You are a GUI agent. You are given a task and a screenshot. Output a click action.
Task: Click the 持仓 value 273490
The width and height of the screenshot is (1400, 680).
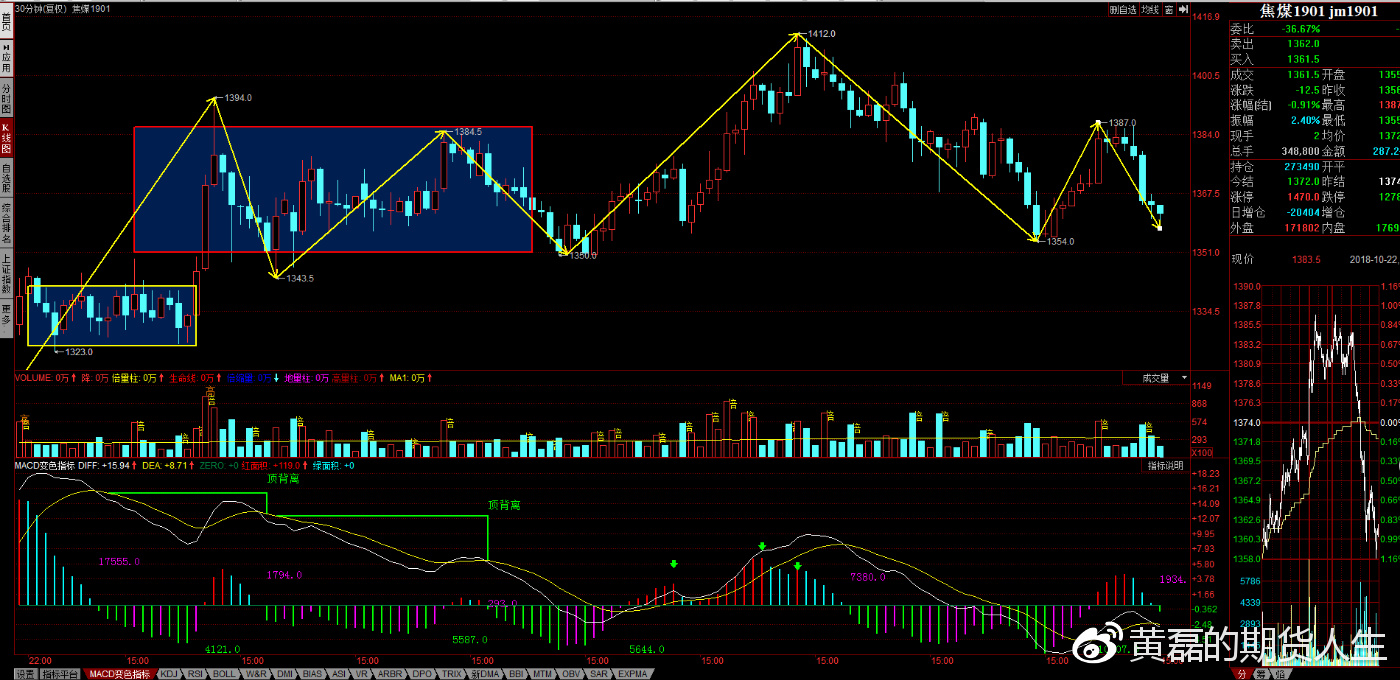pos(1300,166)
